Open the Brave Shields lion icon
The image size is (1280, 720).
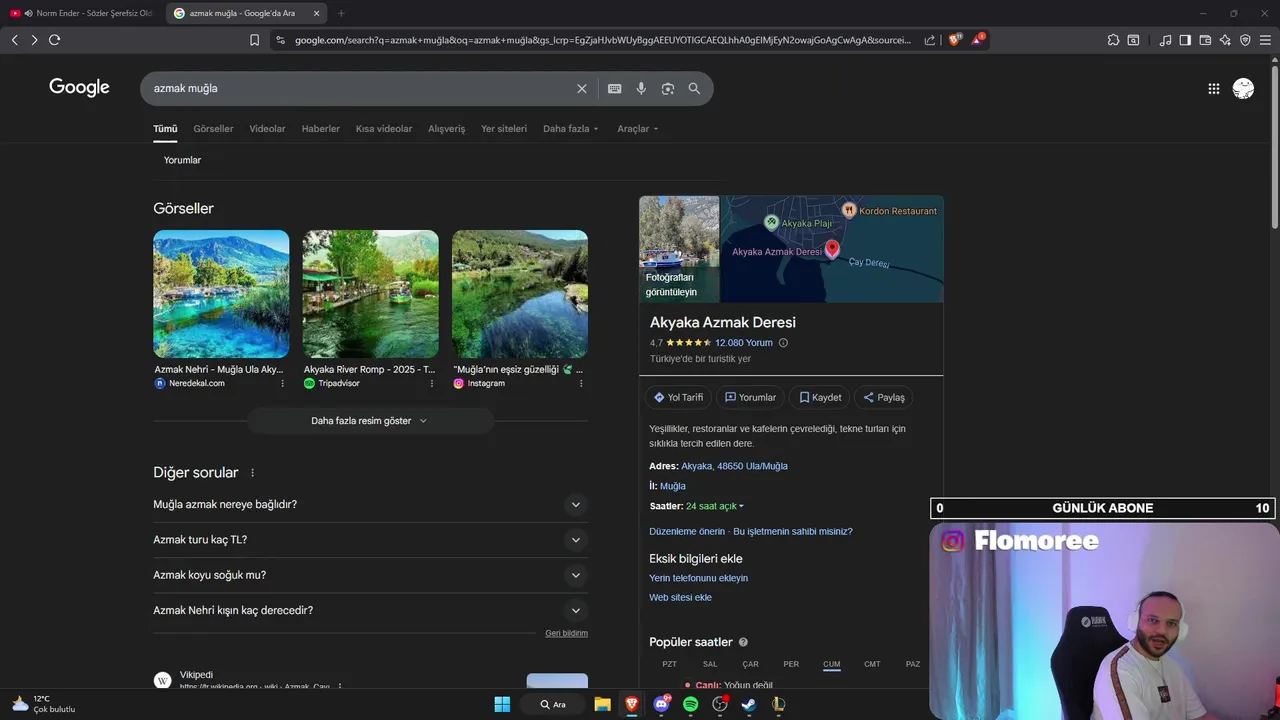[x=954, y=40]
